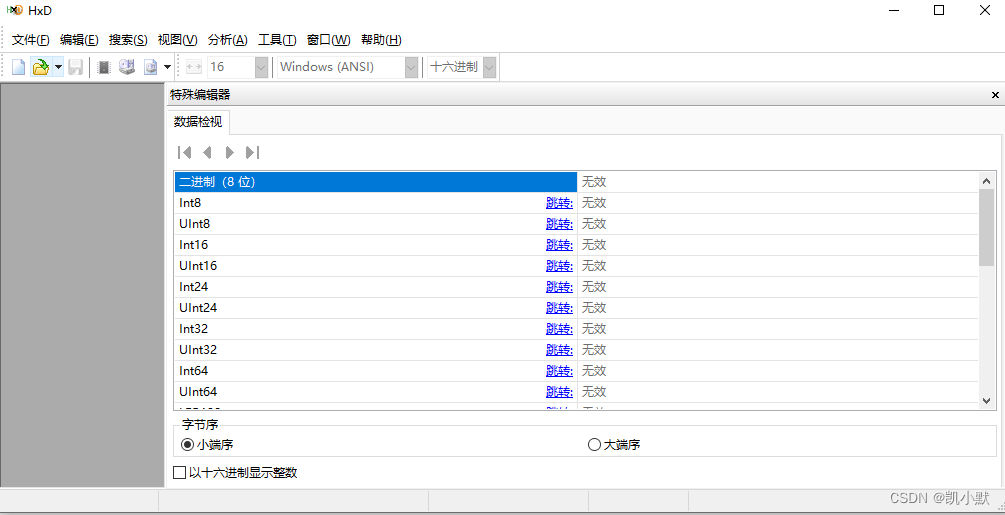The height and width of the screenshot is (515, 1005).
Task: Click 跳转 link in the UInt16 row
Action: [560, 266]
